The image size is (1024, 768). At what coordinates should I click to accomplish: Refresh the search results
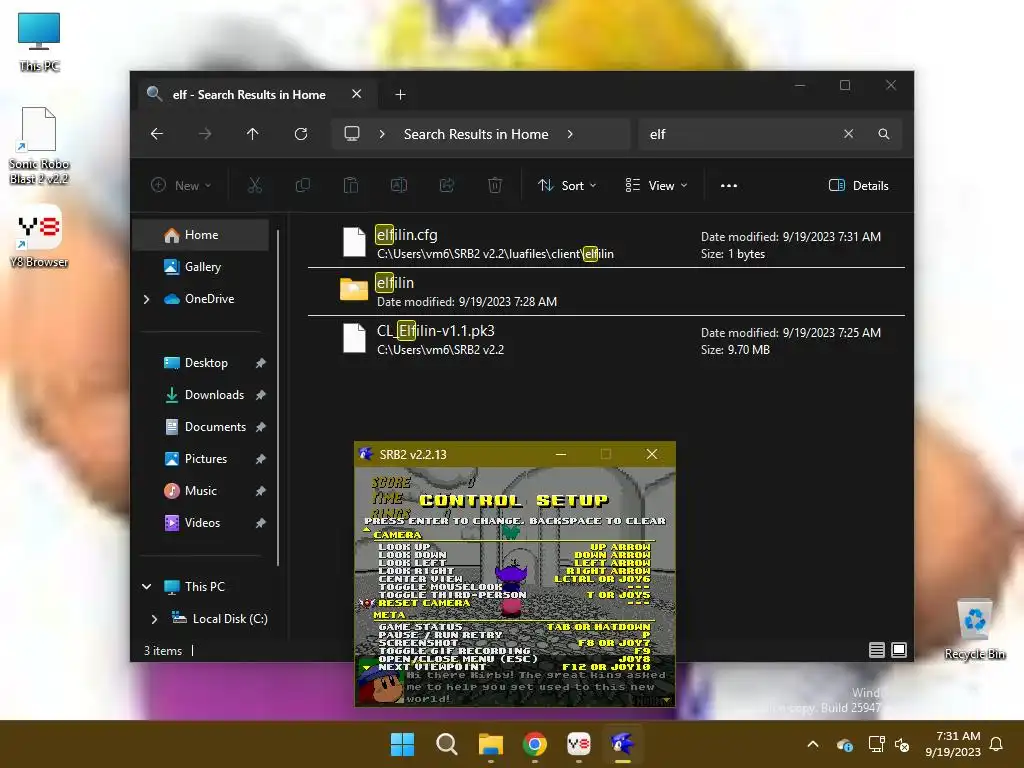(301, 134)
